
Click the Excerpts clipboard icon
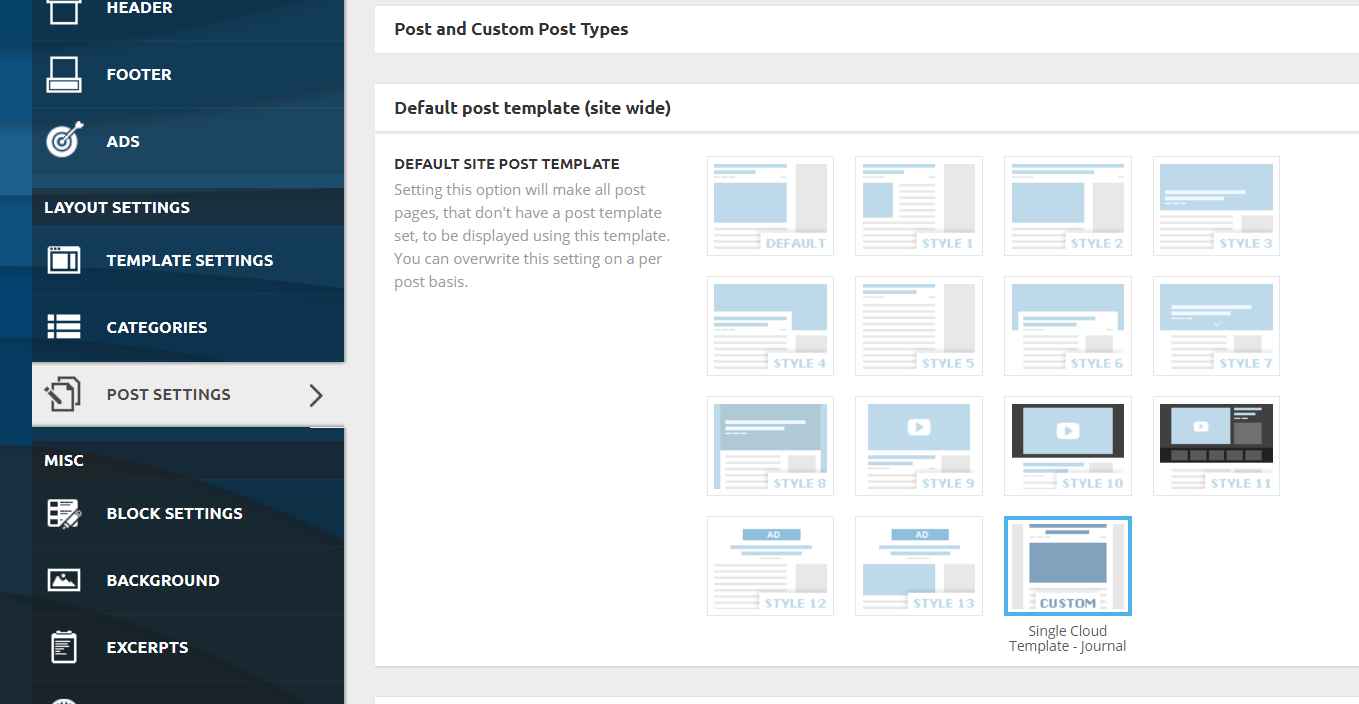pos(64,647)
